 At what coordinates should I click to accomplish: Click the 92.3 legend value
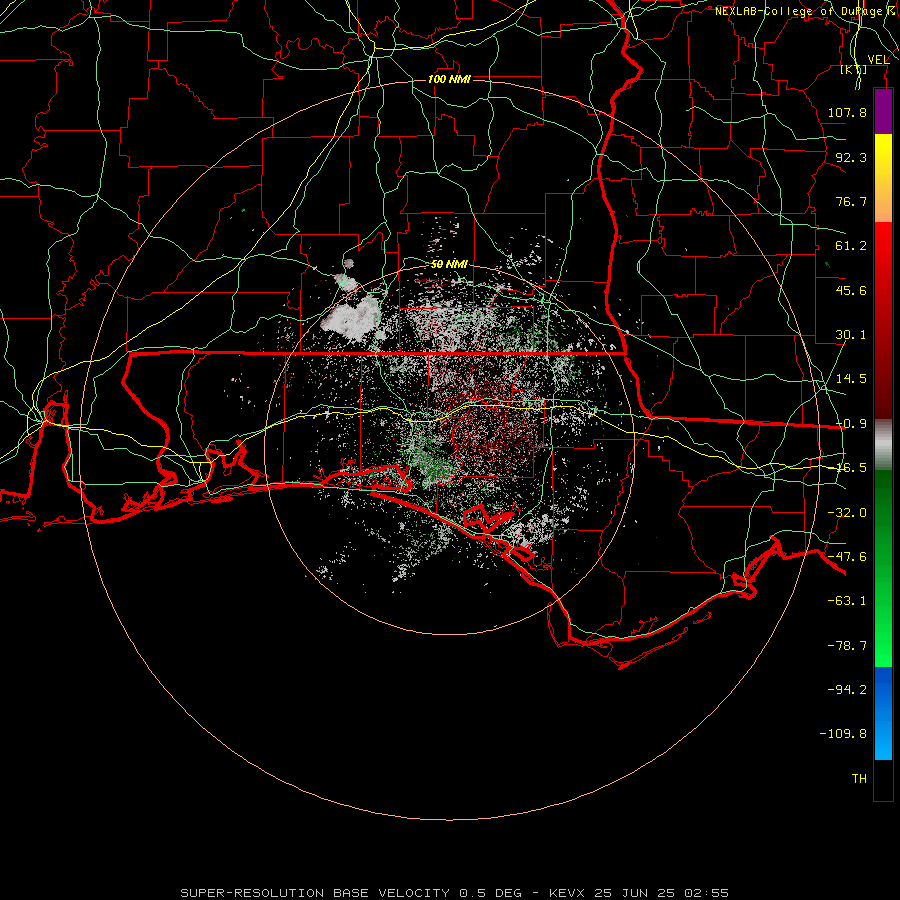coord(851,157)
